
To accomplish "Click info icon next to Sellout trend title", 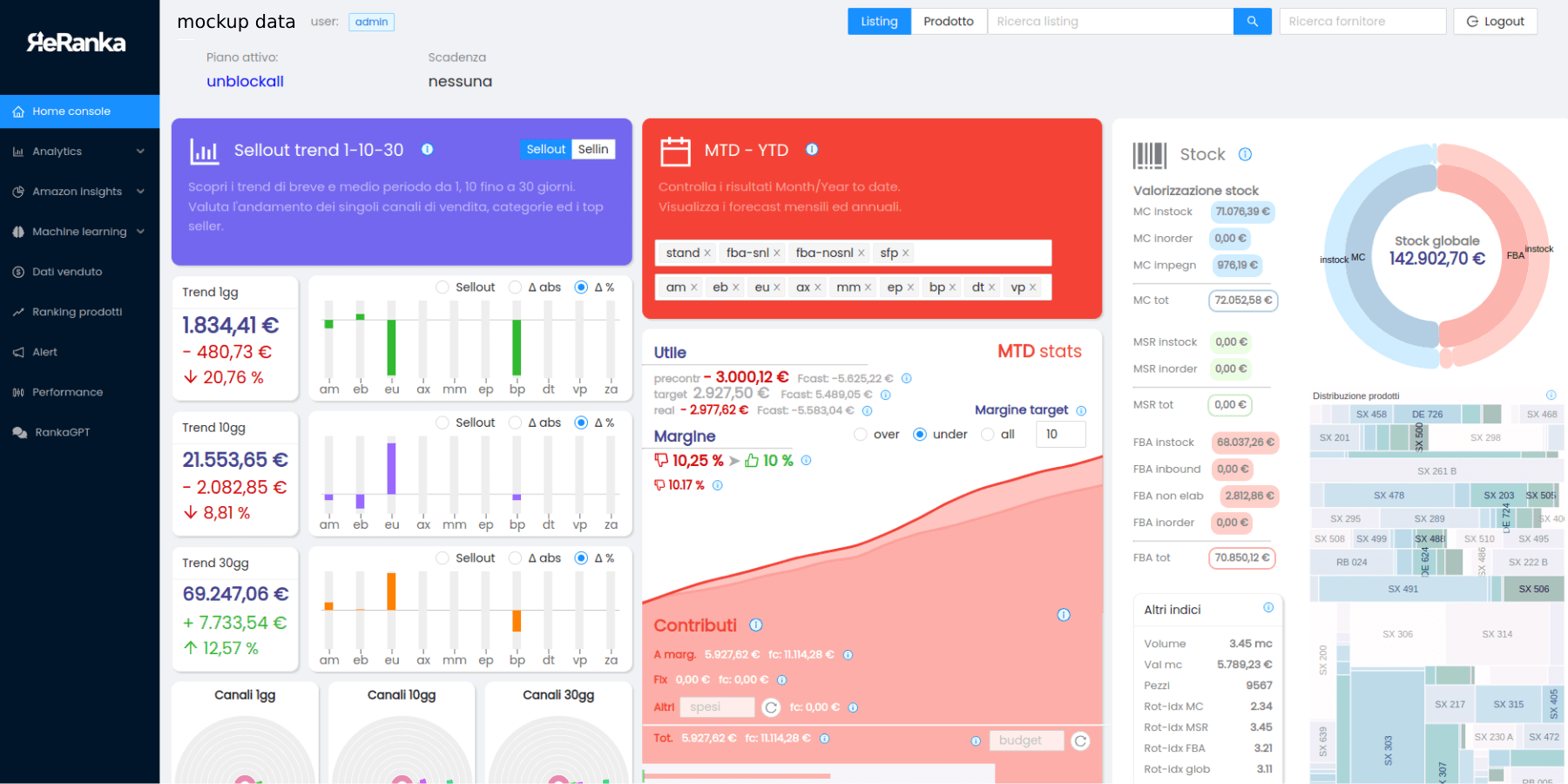I will [x=427, y=149].
